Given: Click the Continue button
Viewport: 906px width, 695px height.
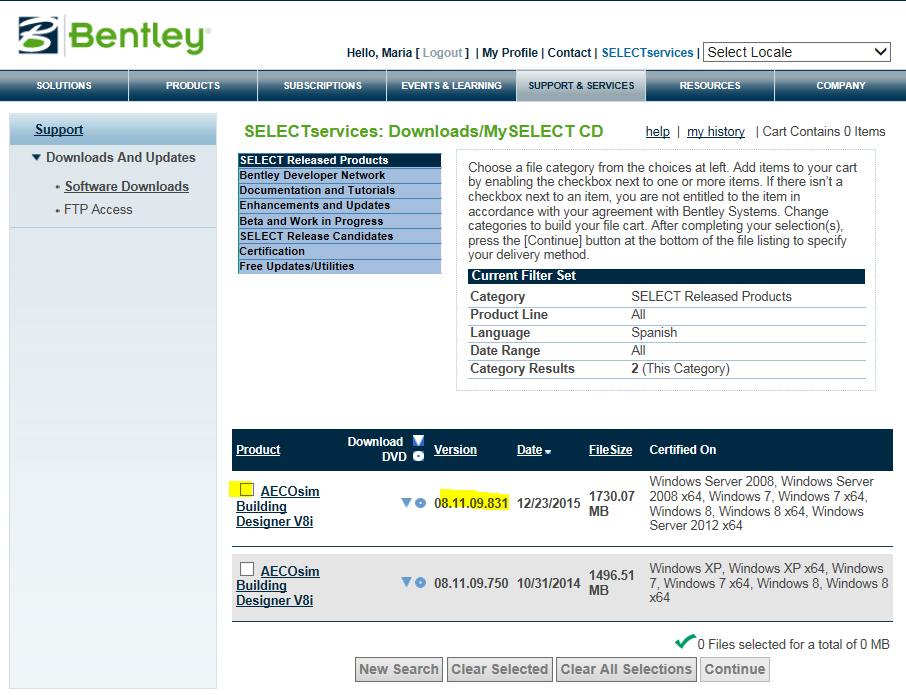Looking at the screenshot, I should 735,669.
